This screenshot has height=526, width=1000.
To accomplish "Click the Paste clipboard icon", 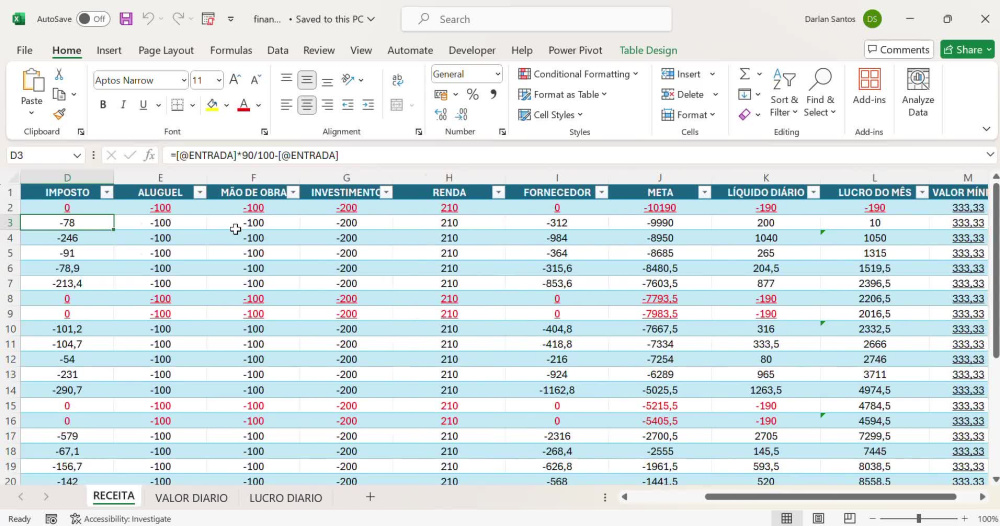I will (x=32, y=81).
